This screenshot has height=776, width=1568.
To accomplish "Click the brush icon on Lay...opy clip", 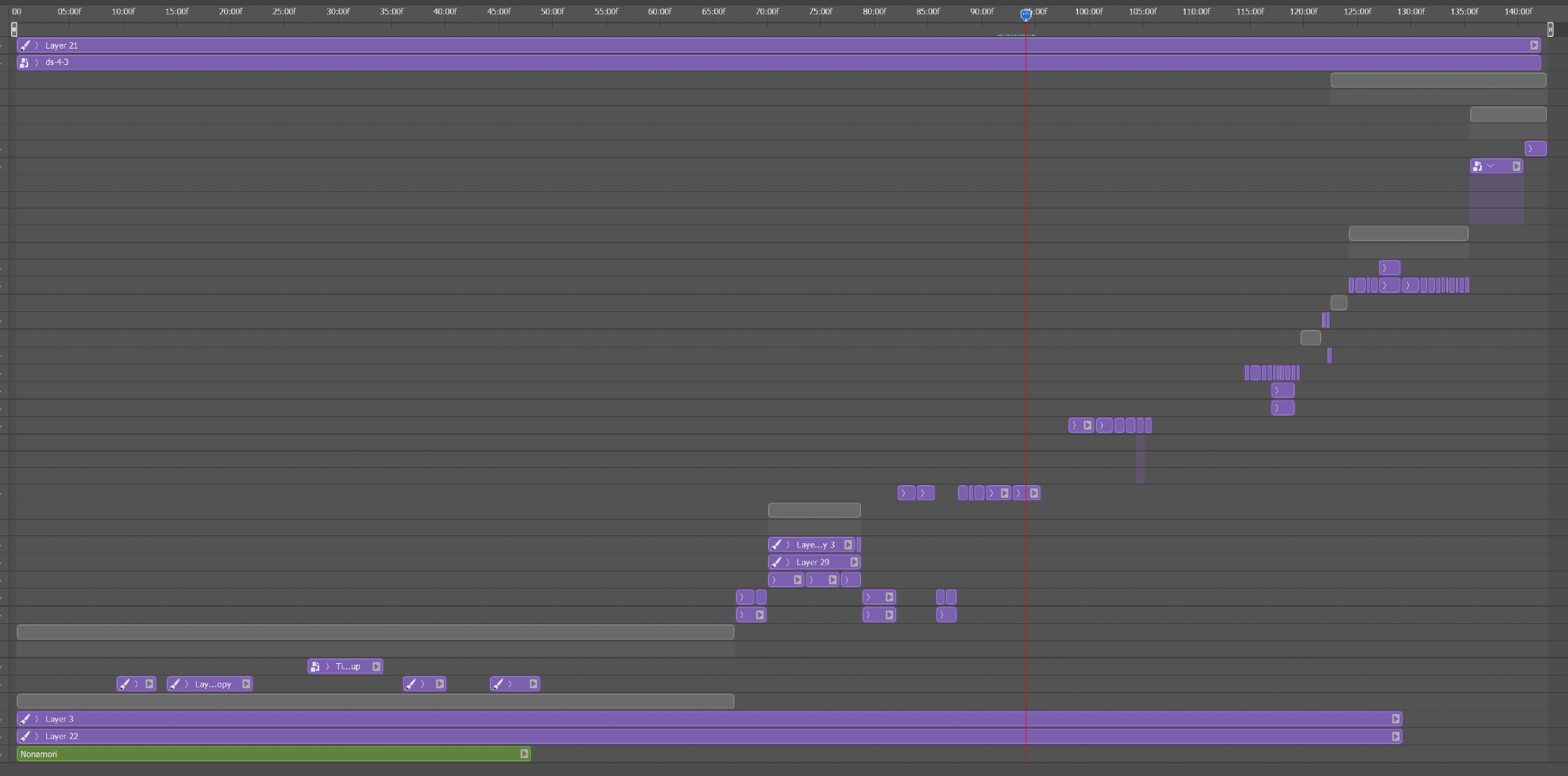I will (175, 684).
